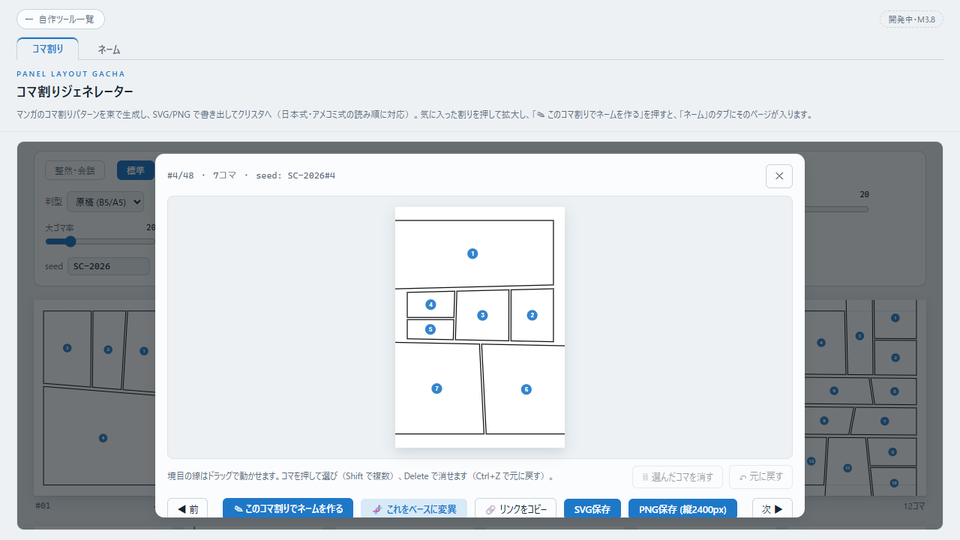
Task: Open the 判型 原稿 (B5/A5) dropdown
Action: (106, 201)
